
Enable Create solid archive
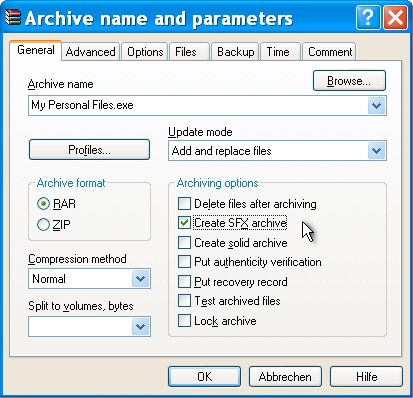click(x=184, y=243)
